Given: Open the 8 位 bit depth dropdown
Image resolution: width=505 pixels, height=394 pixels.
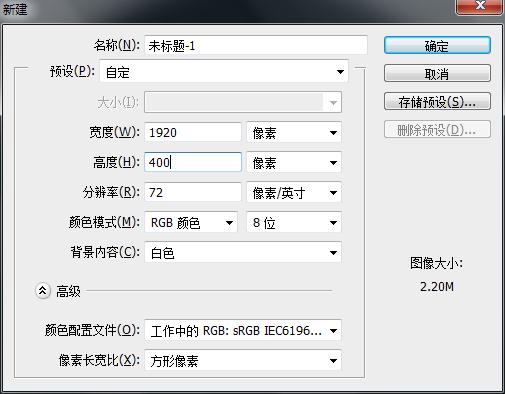Looking at the screenshot, I should tap(294, 223).
